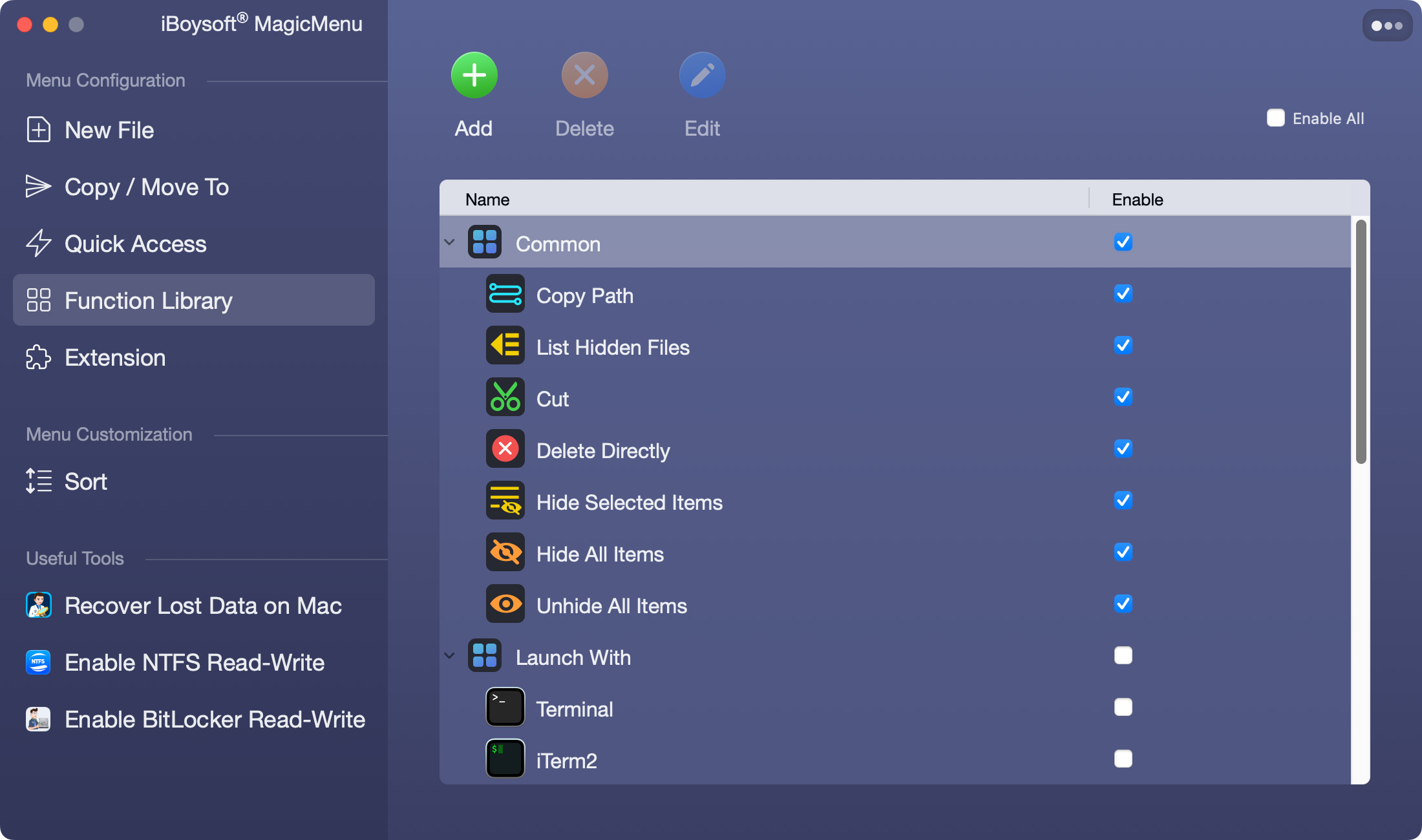Open Enable NTFS Read-Write tool

tap(194, 663)
